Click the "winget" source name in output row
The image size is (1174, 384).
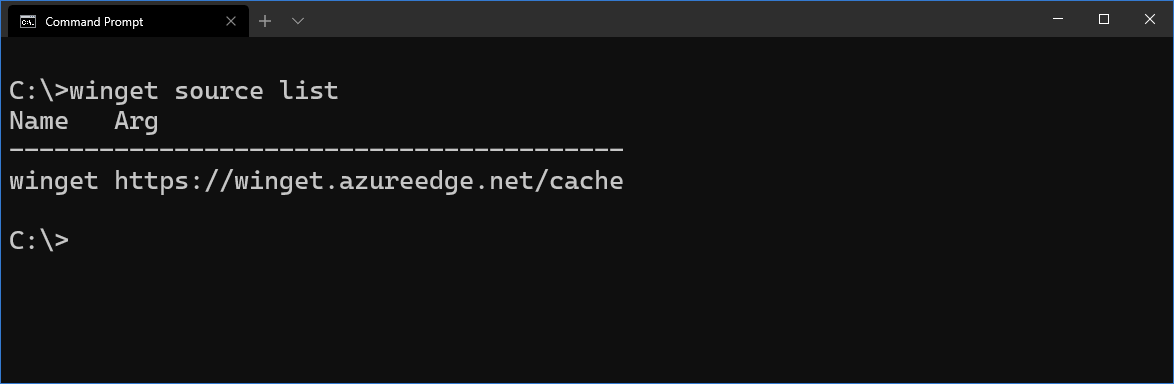[x=54, y=181]
